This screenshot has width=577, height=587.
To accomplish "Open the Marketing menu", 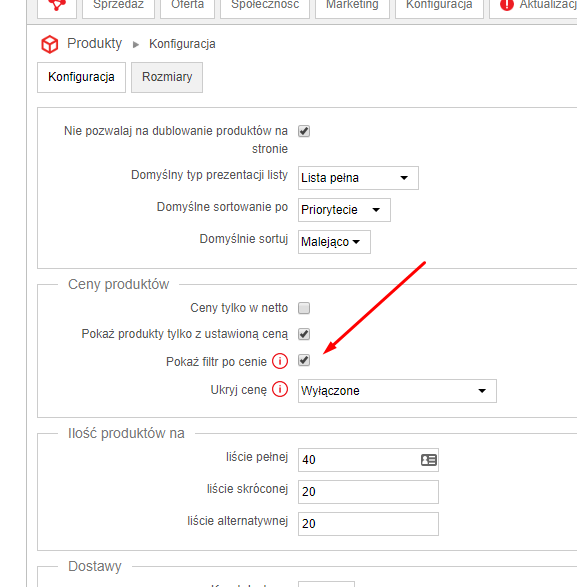I will coord(352,5).
